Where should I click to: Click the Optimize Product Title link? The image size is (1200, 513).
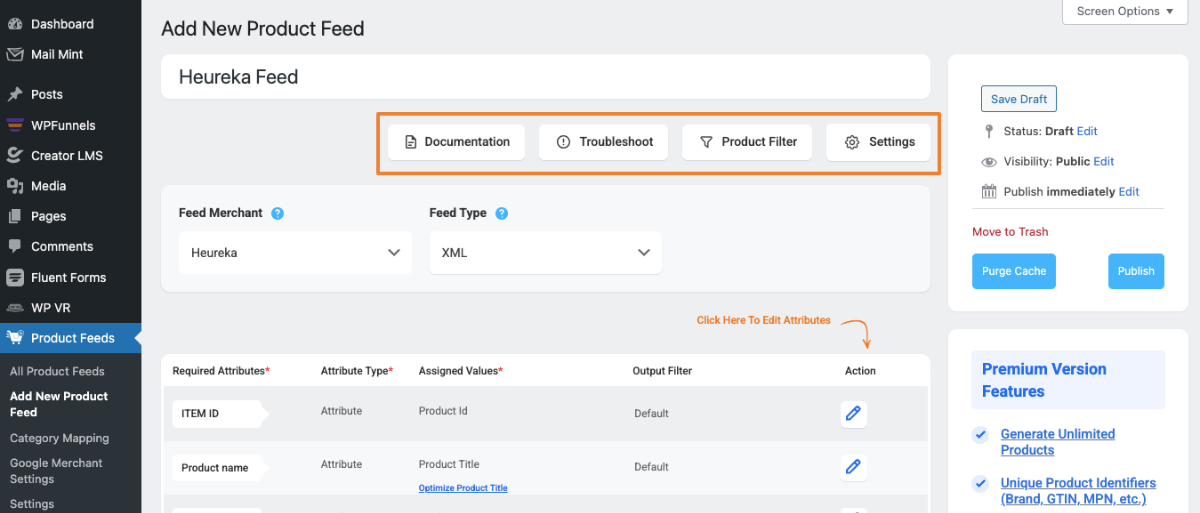[x=463, y=488]
